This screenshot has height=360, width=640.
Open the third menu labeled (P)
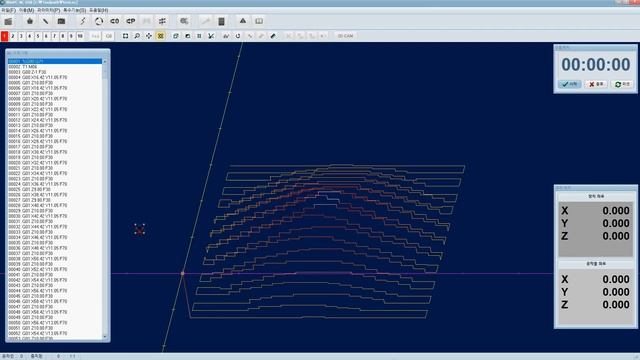[49, 10]
